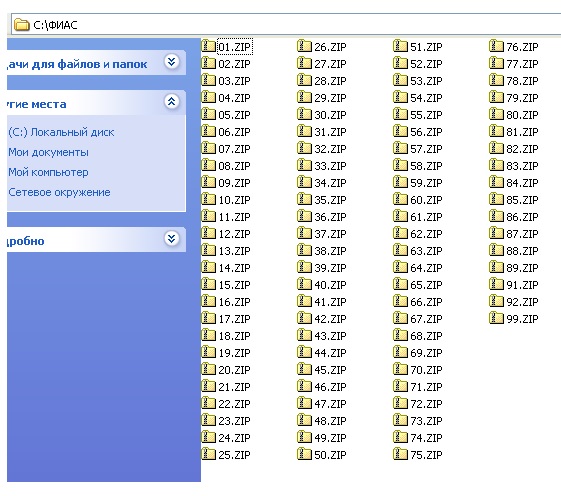This screenshot has width=561, height=496.
Task: Select the 99.ZIP archive icon
Action: point(496,318)
